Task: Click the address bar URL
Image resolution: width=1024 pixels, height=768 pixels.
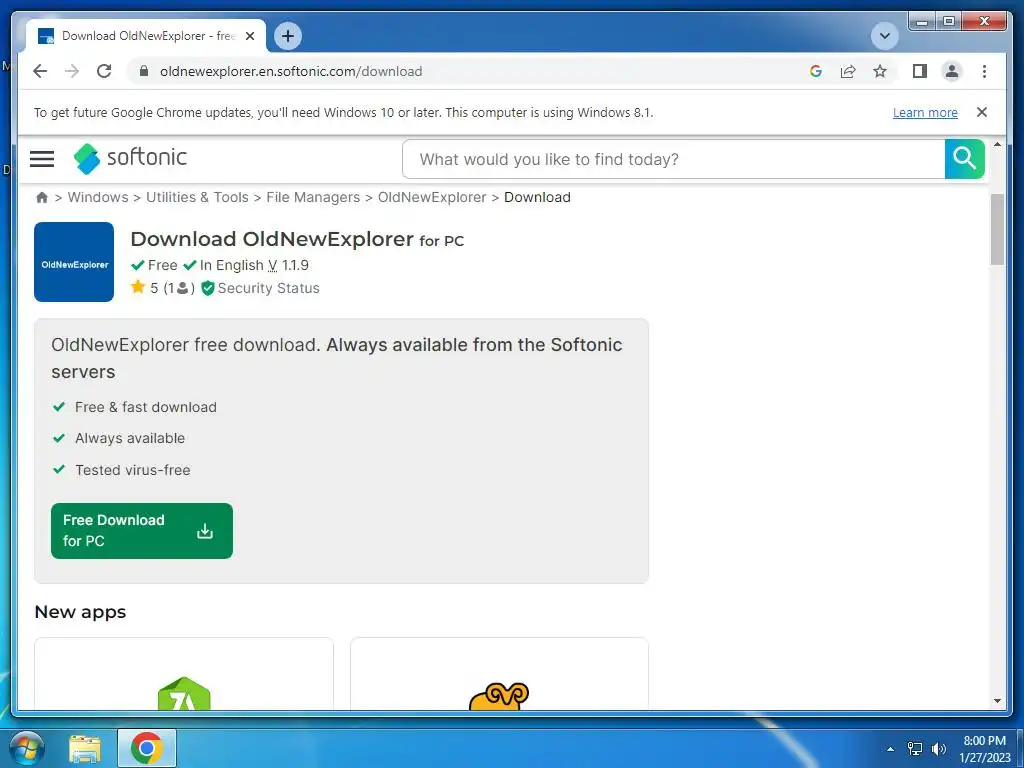Action: coord(291,71)
